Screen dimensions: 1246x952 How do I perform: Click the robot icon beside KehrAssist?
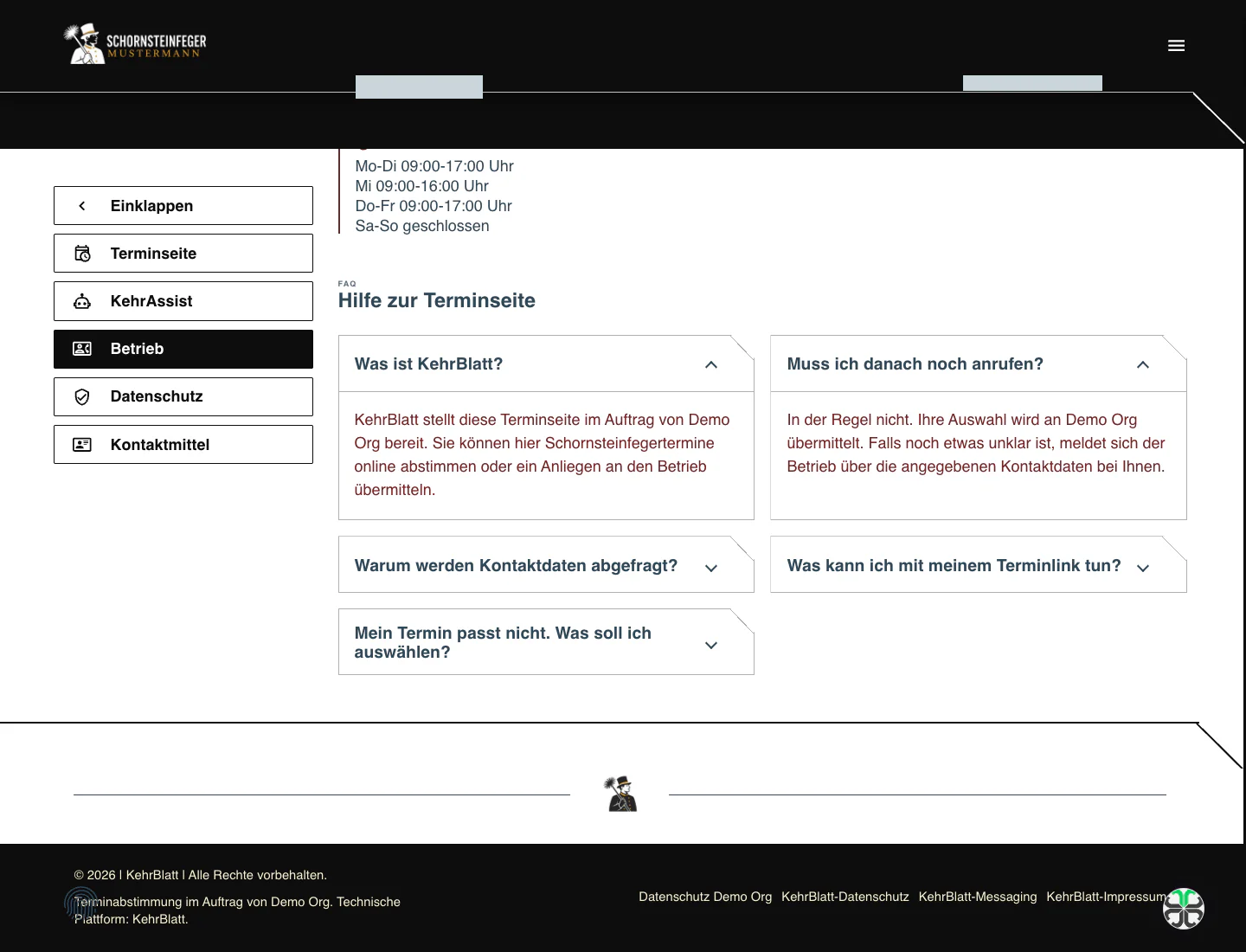(x=82, y=301)
